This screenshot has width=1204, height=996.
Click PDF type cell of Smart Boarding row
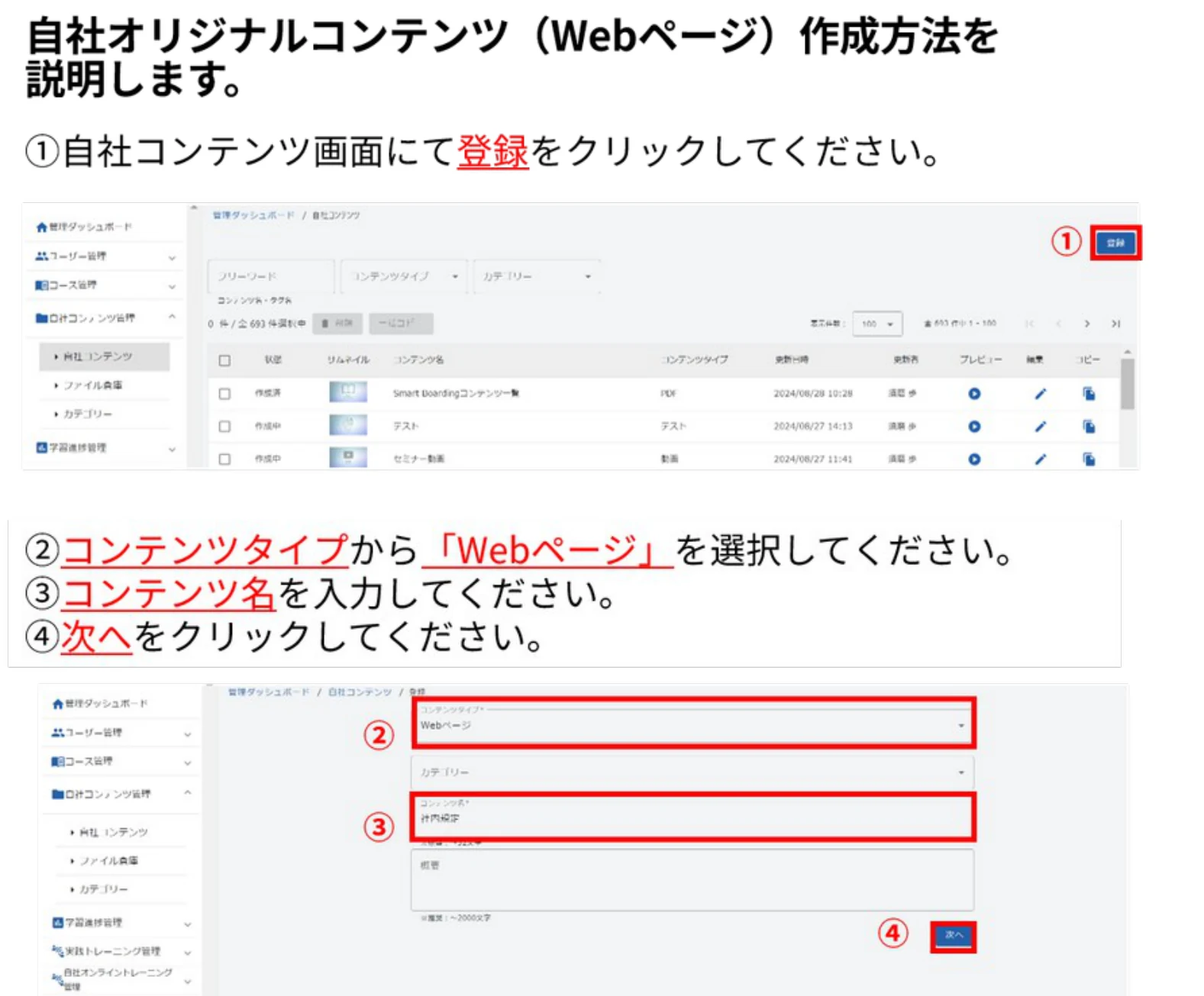668,394
